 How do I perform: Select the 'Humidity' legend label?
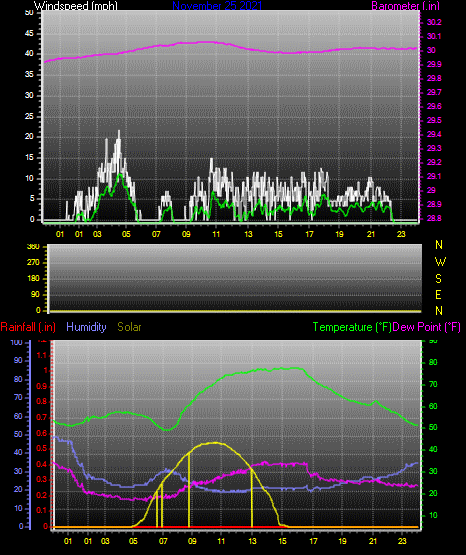(x=86, y=327)
